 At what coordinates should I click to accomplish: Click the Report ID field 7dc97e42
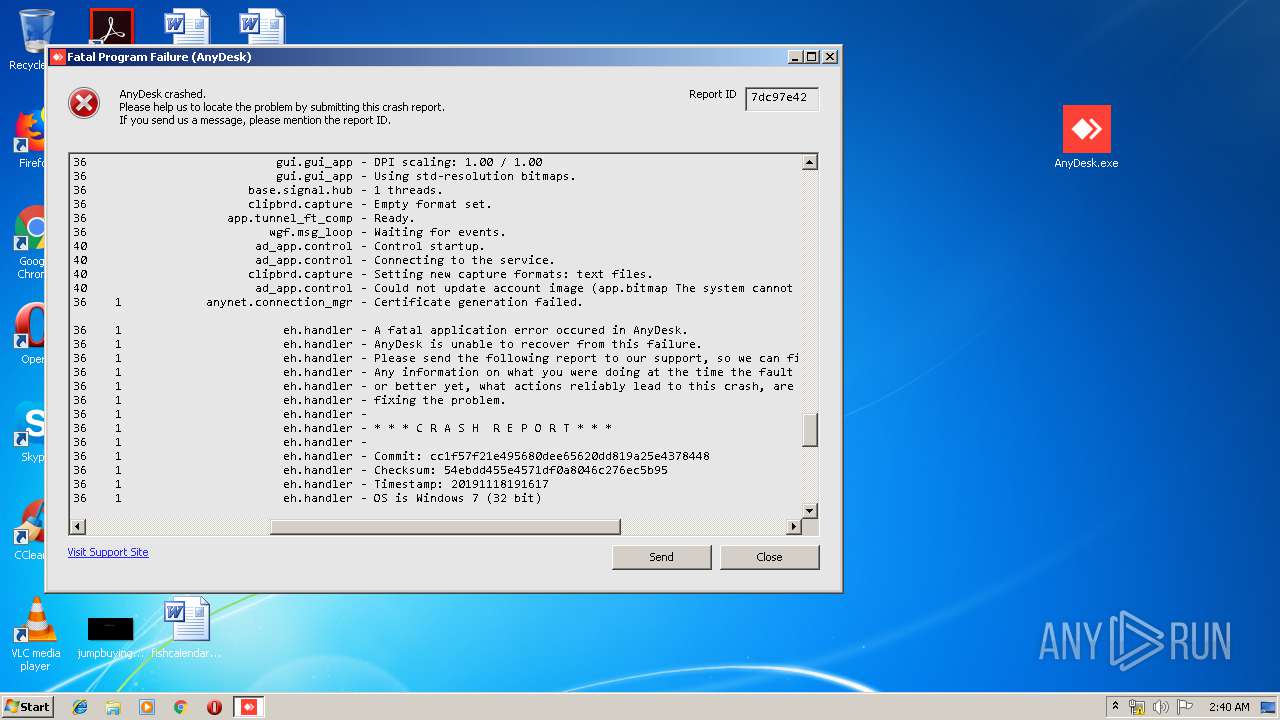(x=781, y=98)
